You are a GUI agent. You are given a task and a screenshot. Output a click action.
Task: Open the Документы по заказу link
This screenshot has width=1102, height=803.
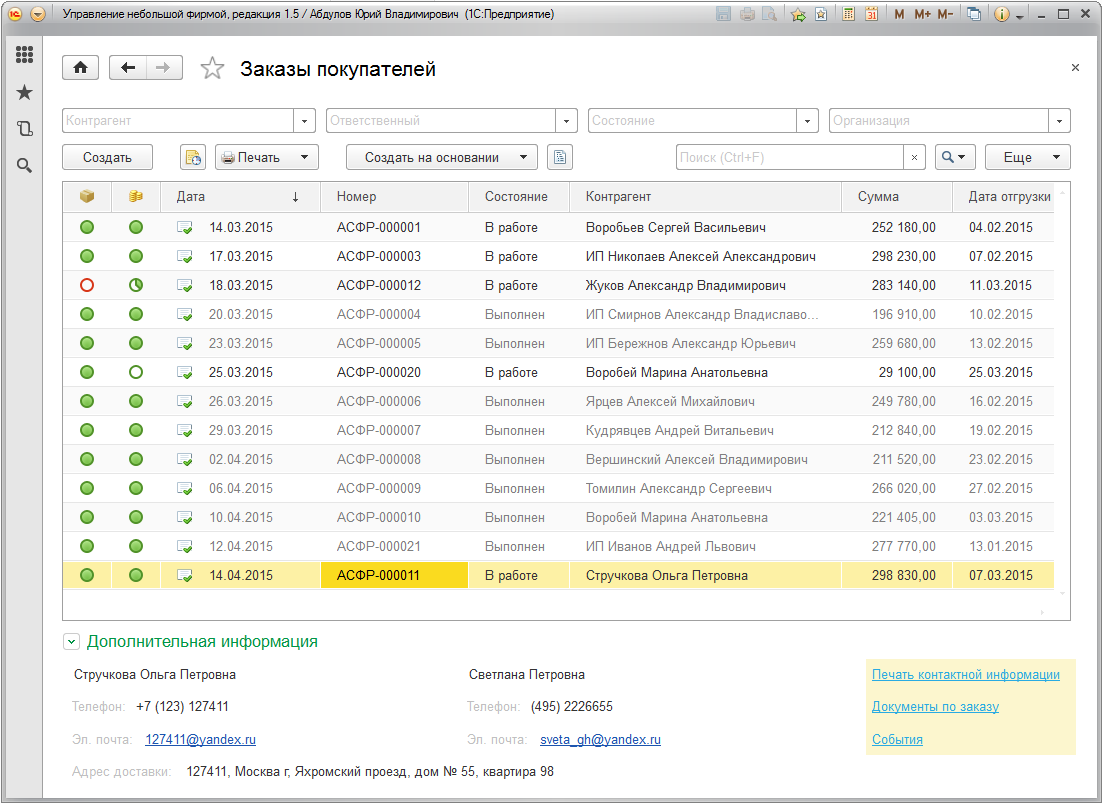pyautogui.click(x=935, y=707)
